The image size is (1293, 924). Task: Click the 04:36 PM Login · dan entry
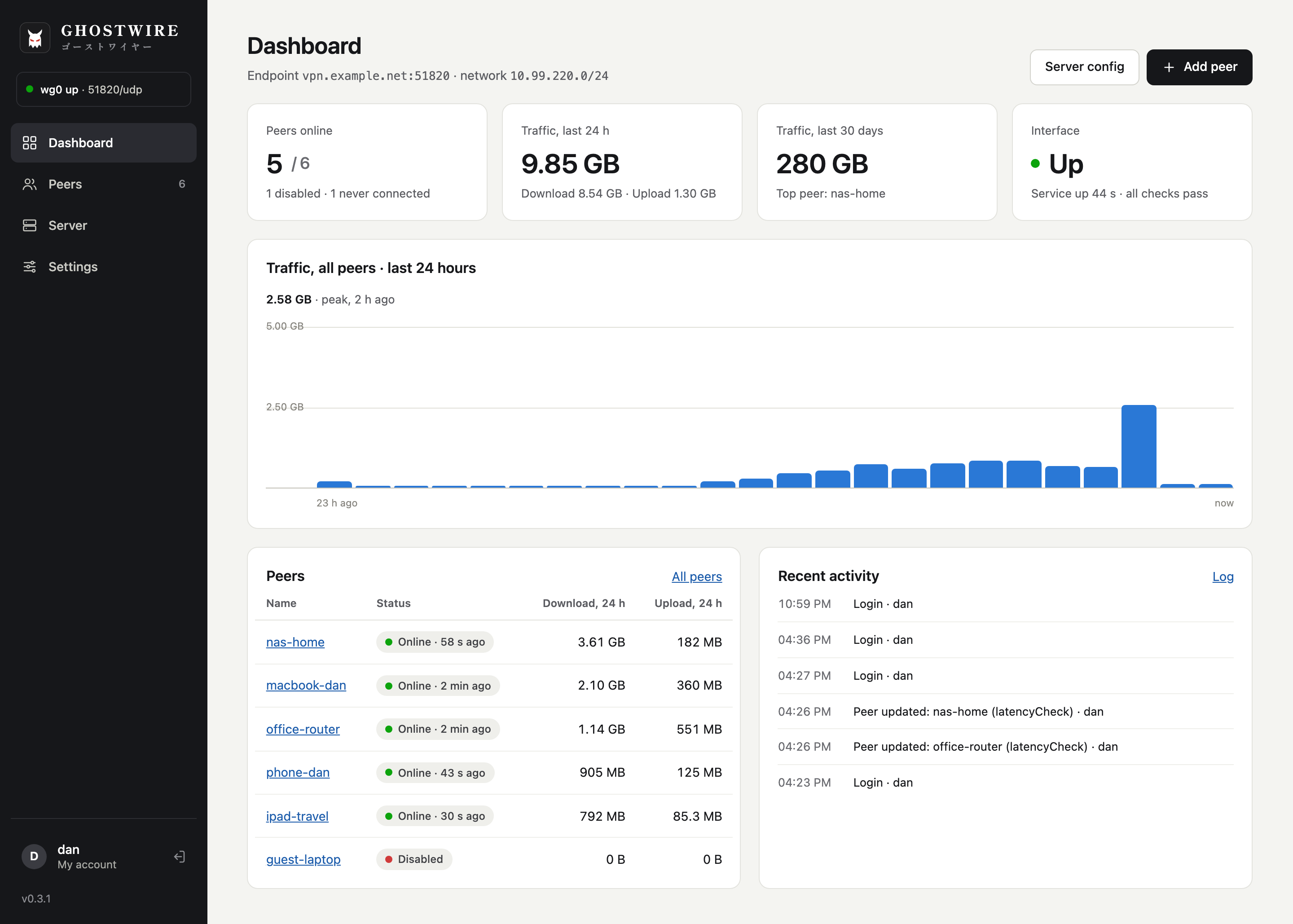(x=1005, y=639)
